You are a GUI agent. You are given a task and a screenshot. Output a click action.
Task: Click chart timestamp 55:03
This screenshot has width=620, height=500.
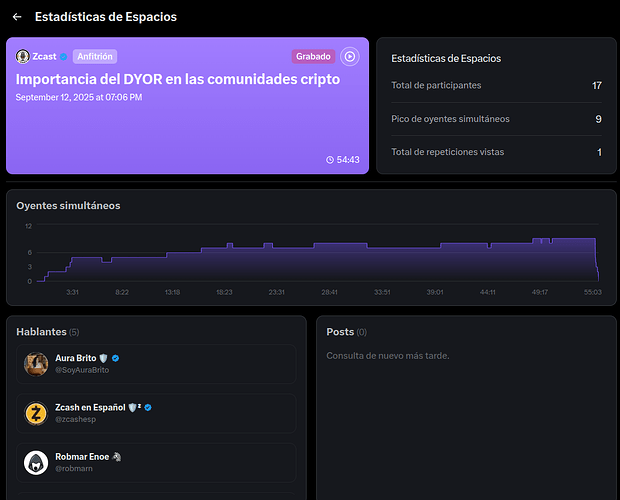593,292
